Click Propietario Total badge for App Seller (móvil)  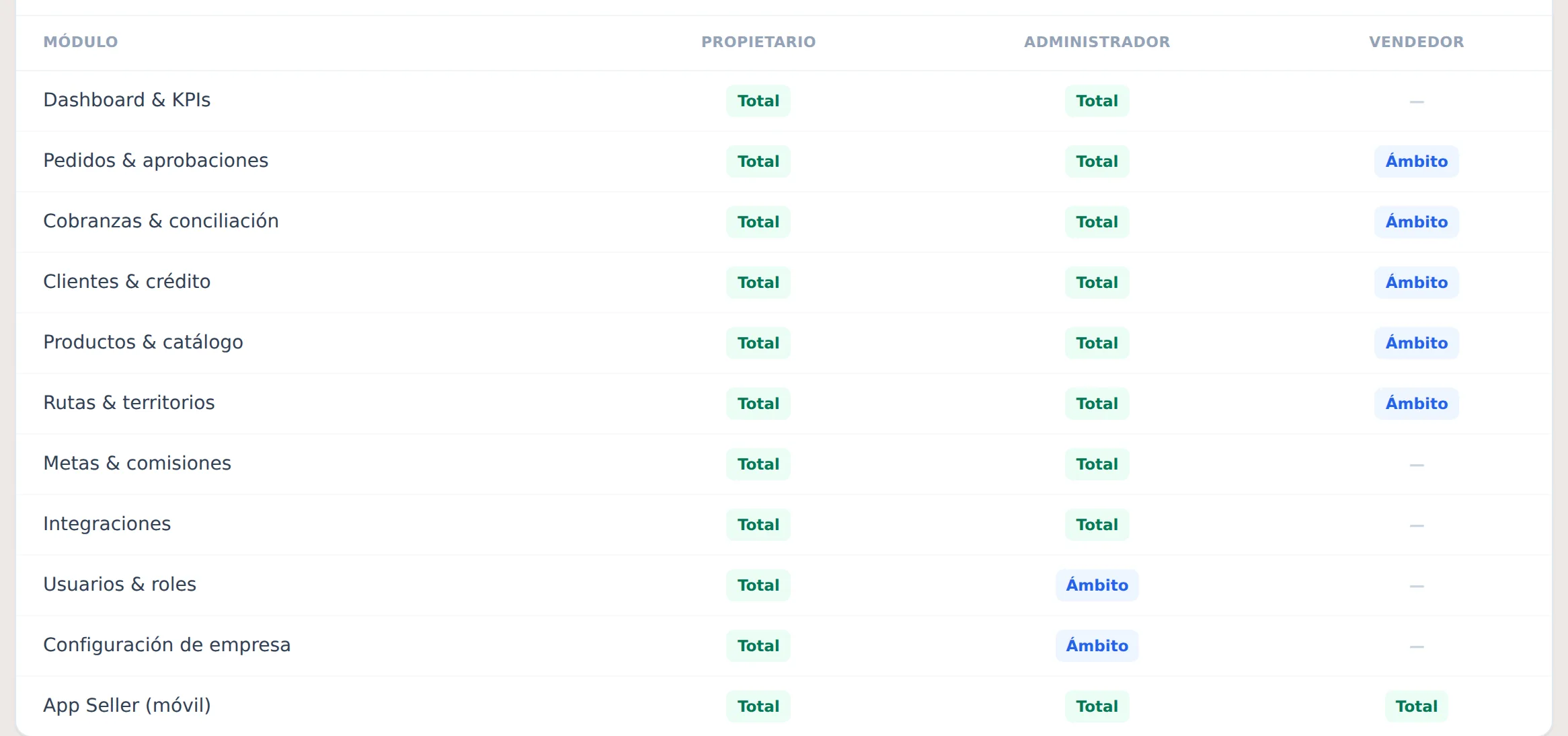point(758,706)
